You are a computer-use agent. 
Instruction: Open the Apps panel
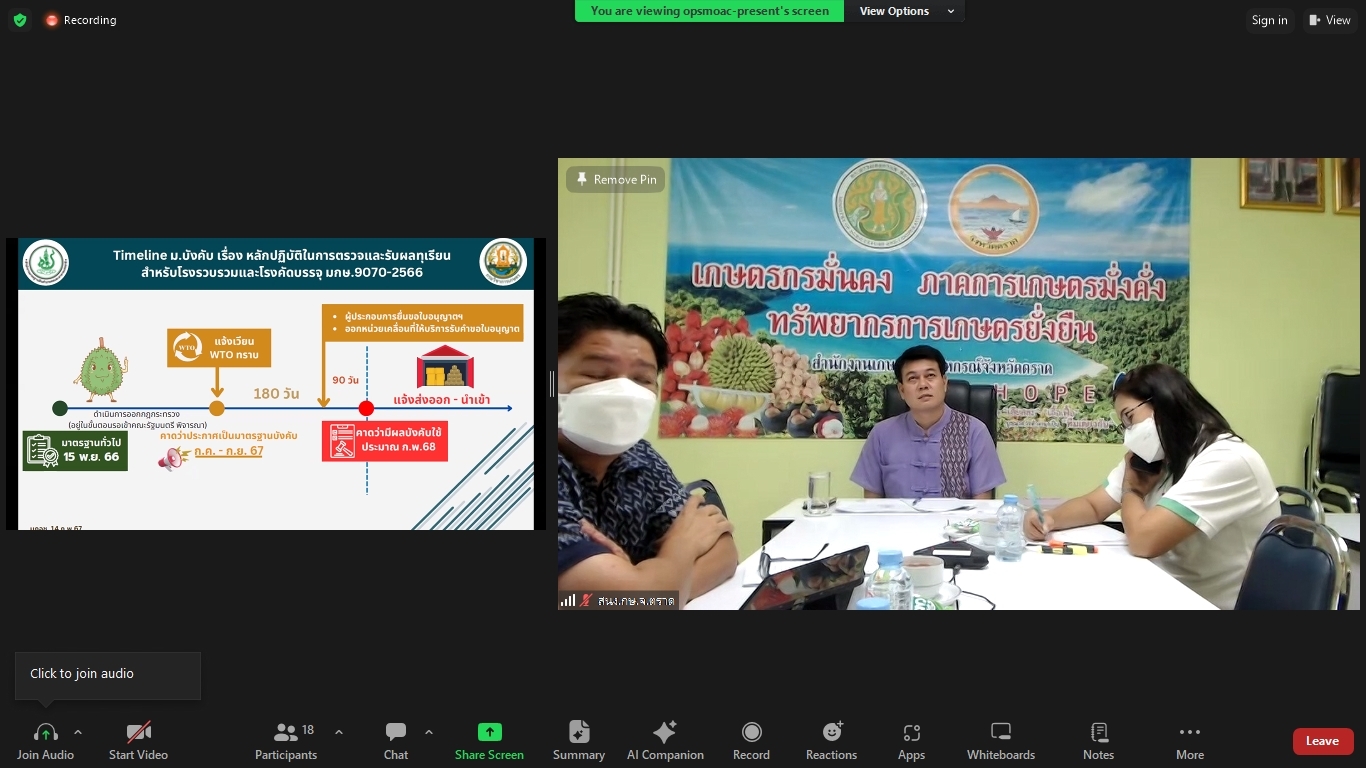(911, 741)
